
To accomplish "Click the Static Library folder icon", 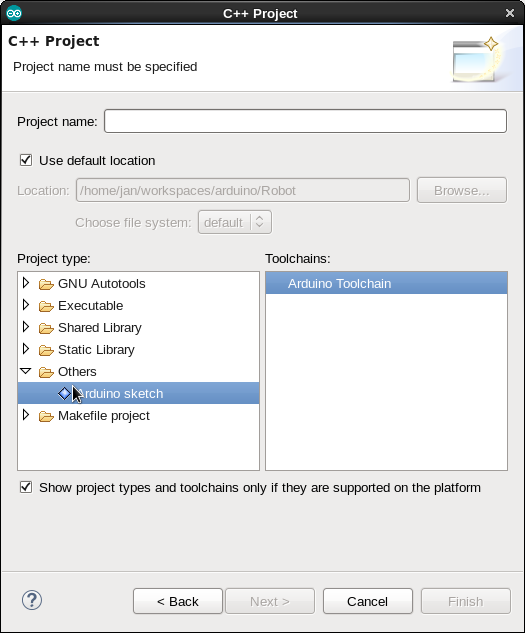I will click(46, 350).
